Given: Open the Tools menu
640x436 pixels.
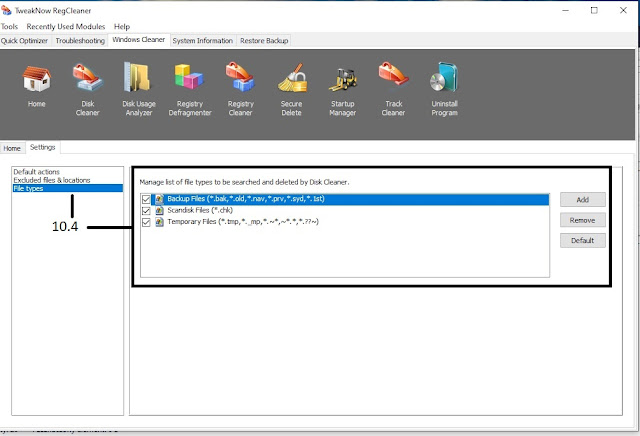Looking at the screenshot, I should pos(9,27).
